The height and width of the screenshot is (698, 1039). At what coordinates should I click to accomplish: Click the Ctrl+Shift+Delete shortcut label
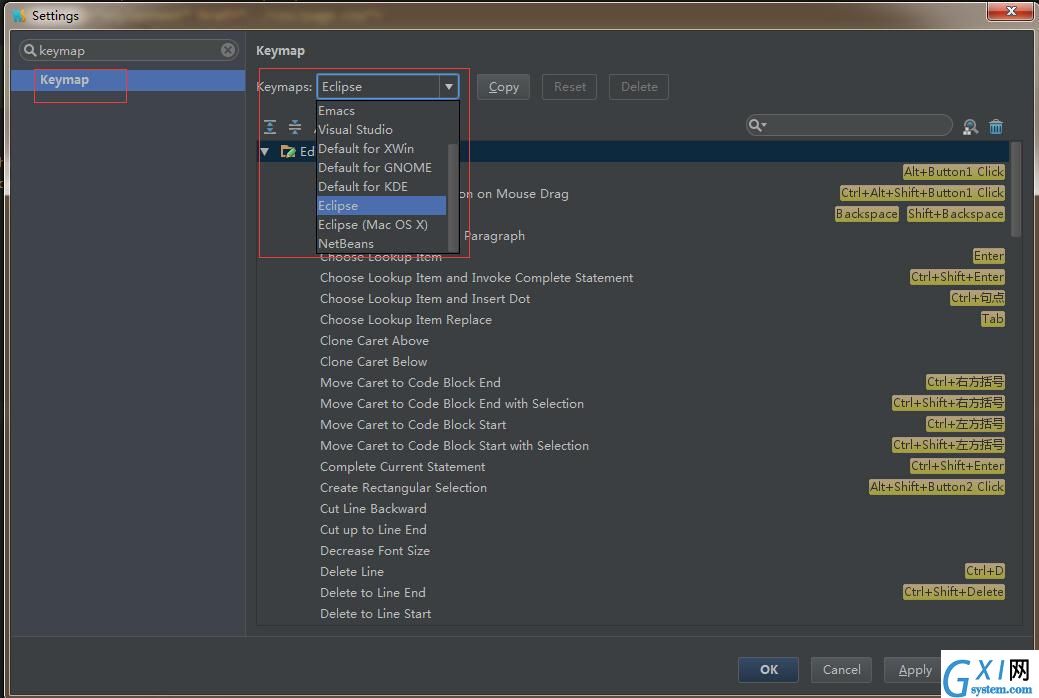click(x=954, y=592)
